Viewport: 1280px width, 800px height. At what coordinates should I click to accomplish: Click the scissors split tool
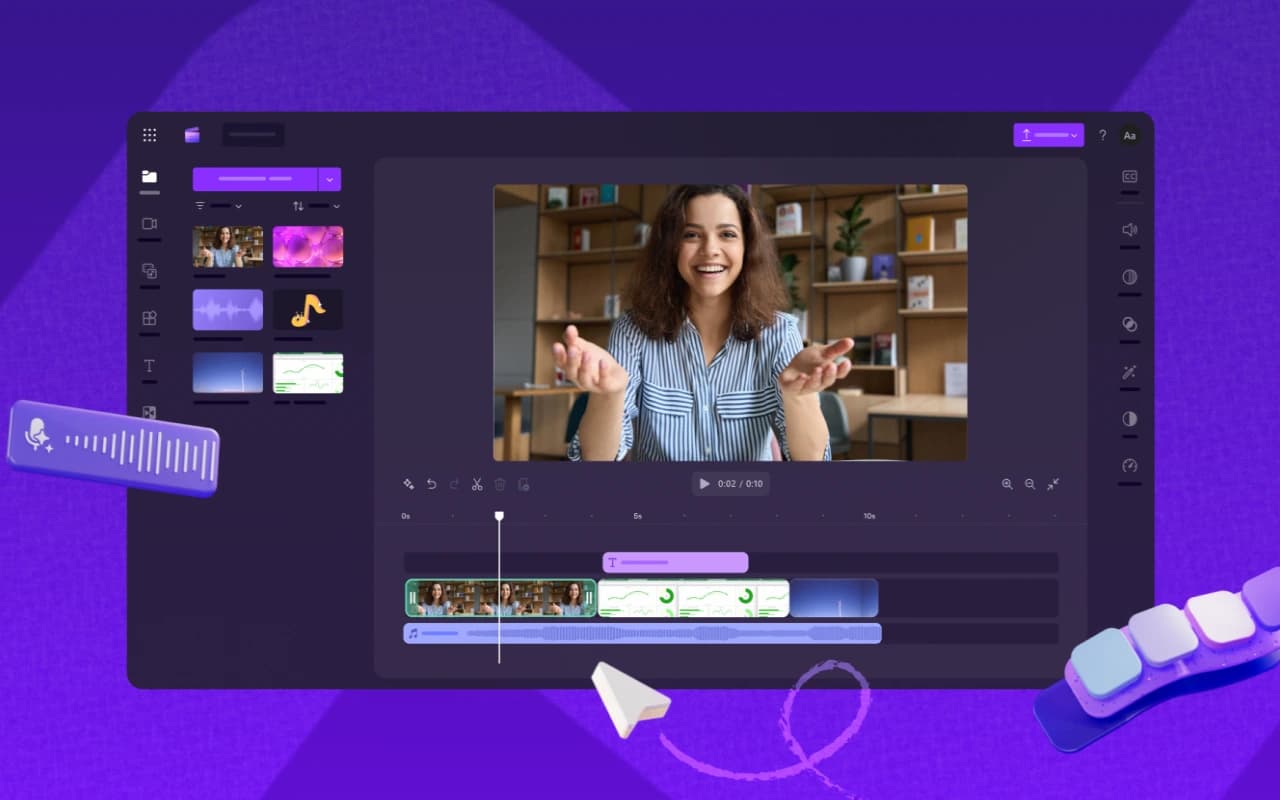[477, 484]
